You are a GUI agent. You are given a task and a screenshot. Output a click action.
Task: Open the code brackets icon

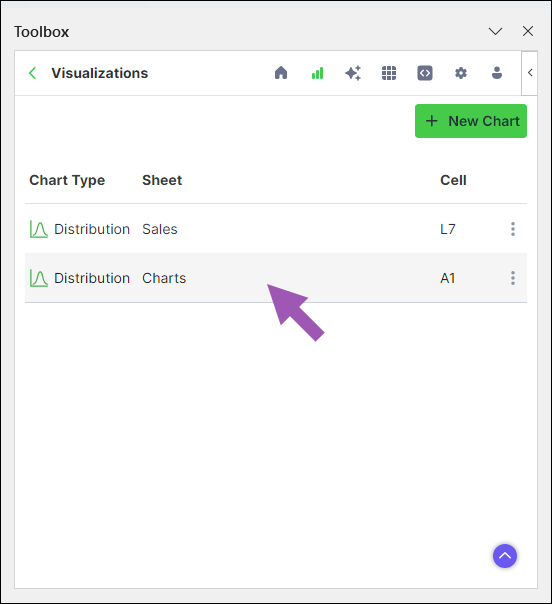424,73
